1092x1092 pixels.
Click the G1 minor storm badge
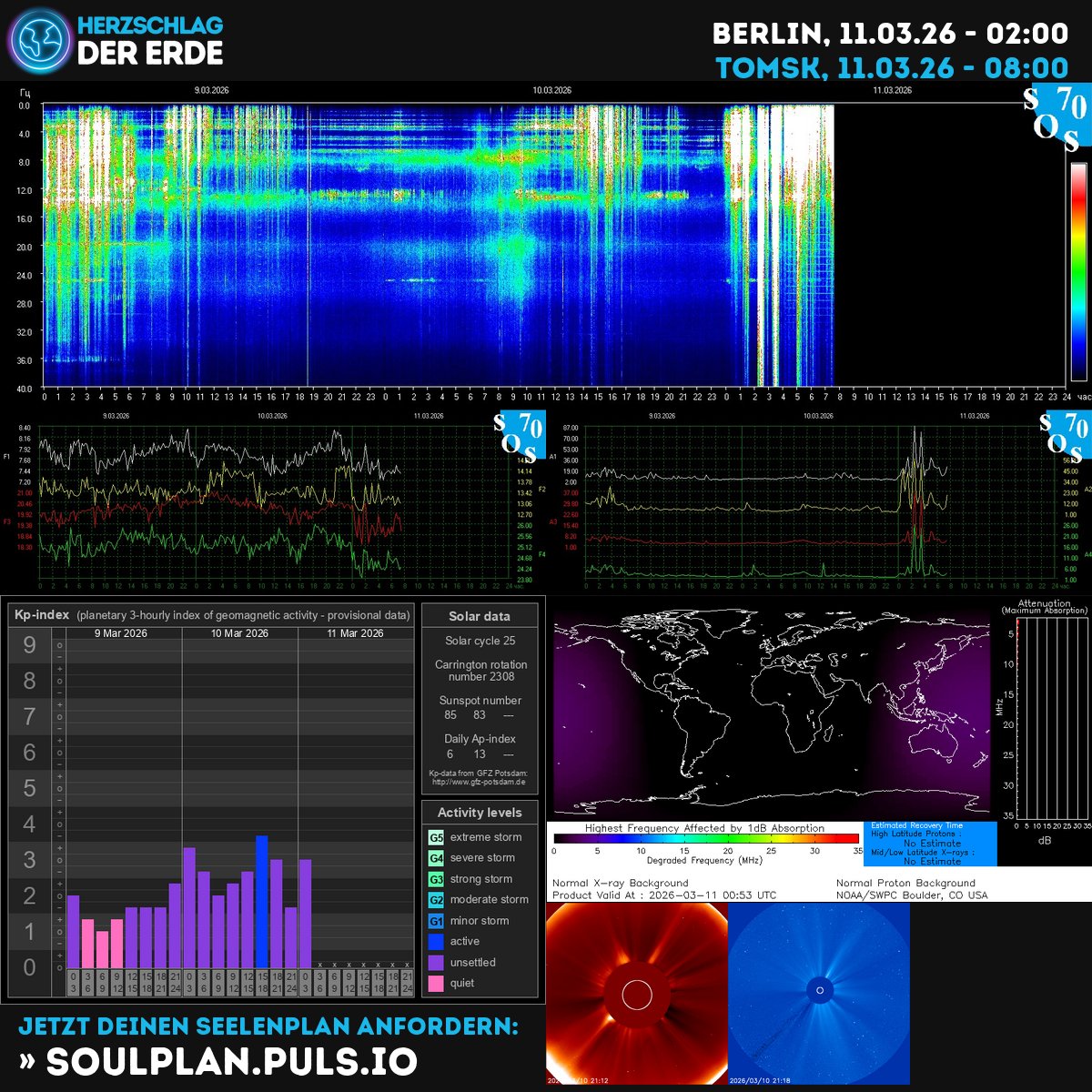[x=437, y=921]
